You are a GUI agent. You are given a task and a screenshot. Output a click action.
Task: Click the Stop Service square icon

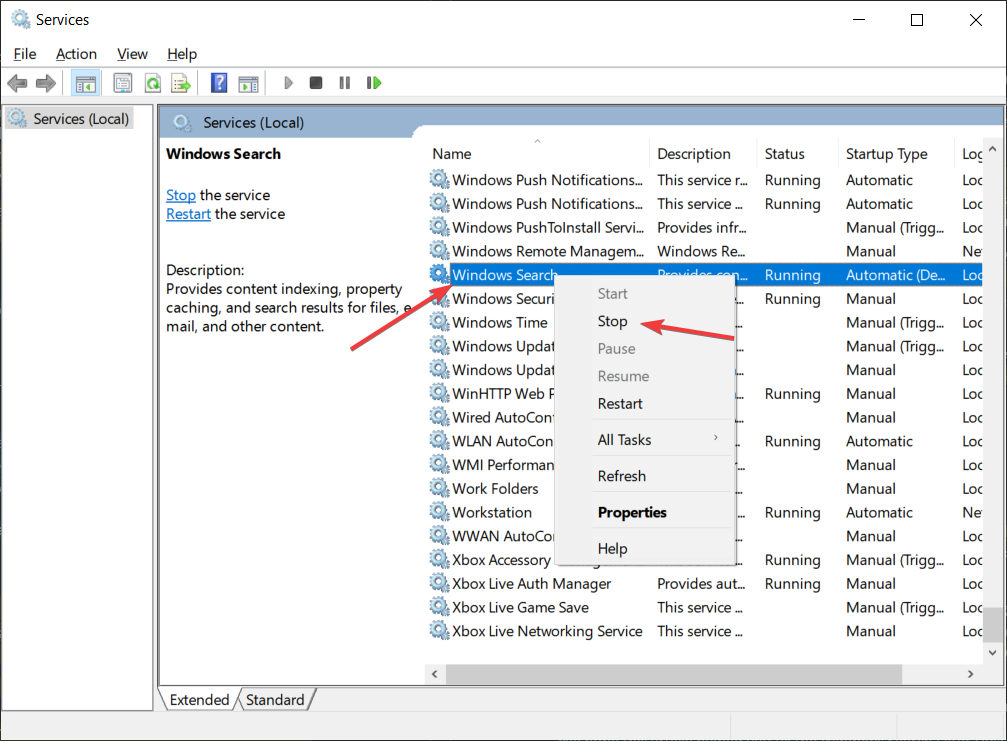[316, 83]
